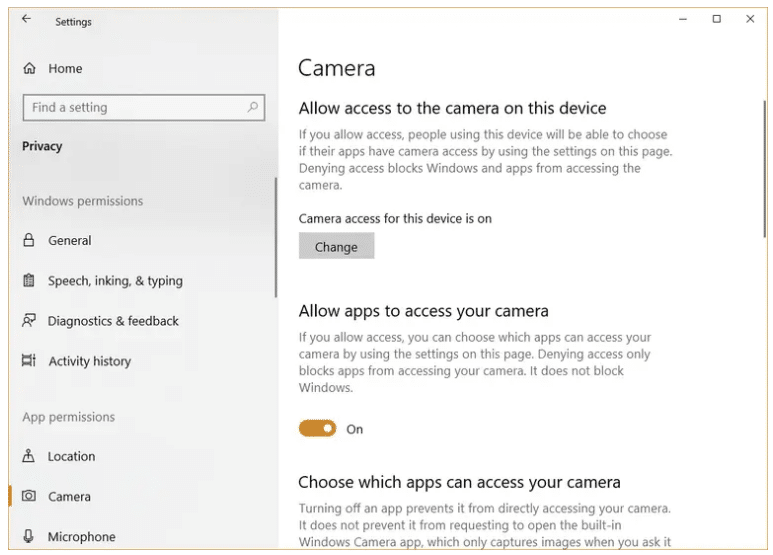
Task: Click 'Choose which apps can access your camera'
Action: click(x=459, y=482)
